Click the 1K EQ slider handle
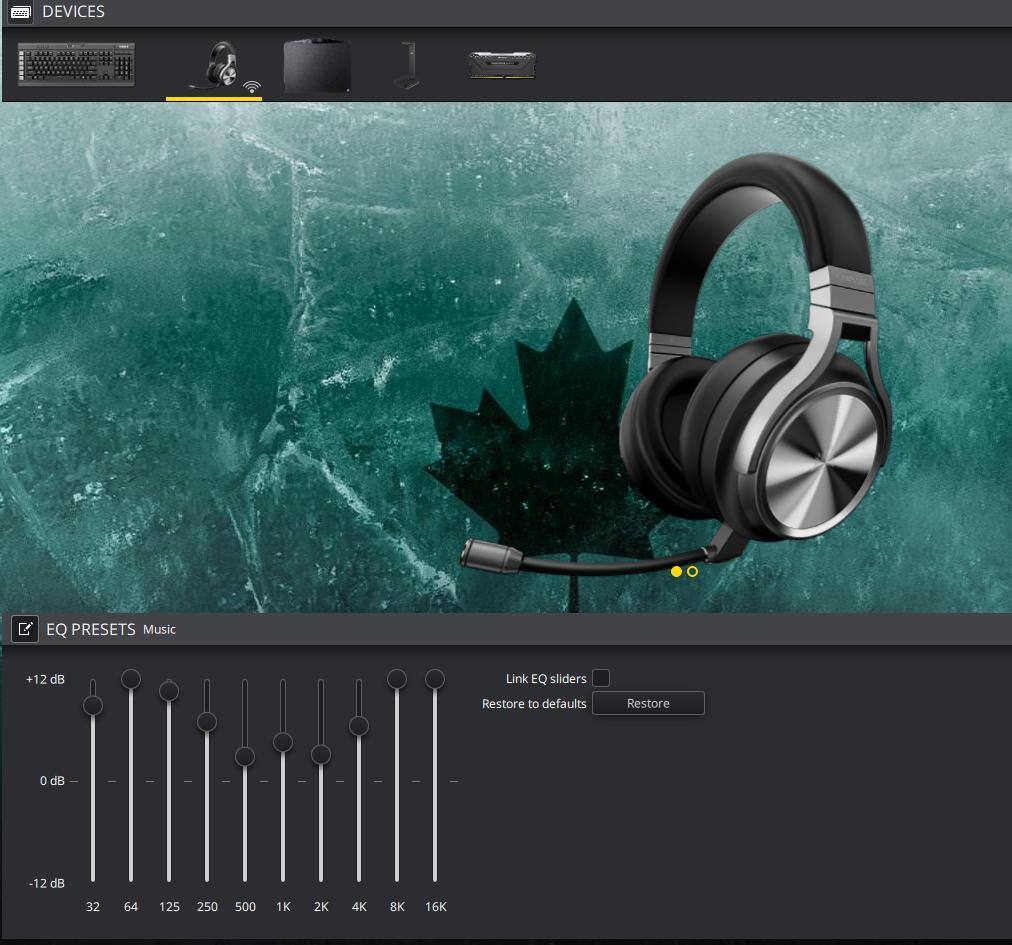 [283, 742]
